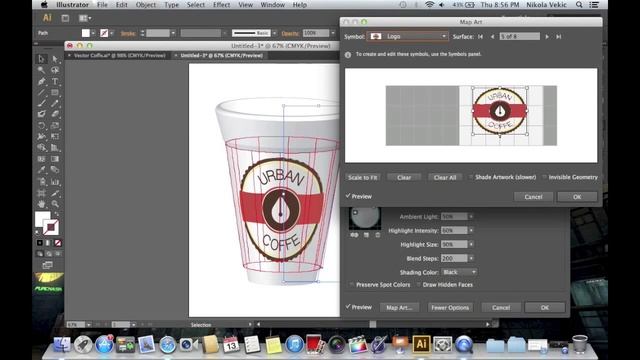Select the Column Graph tool
Screen dimensions: 640x360
(55, 182)
